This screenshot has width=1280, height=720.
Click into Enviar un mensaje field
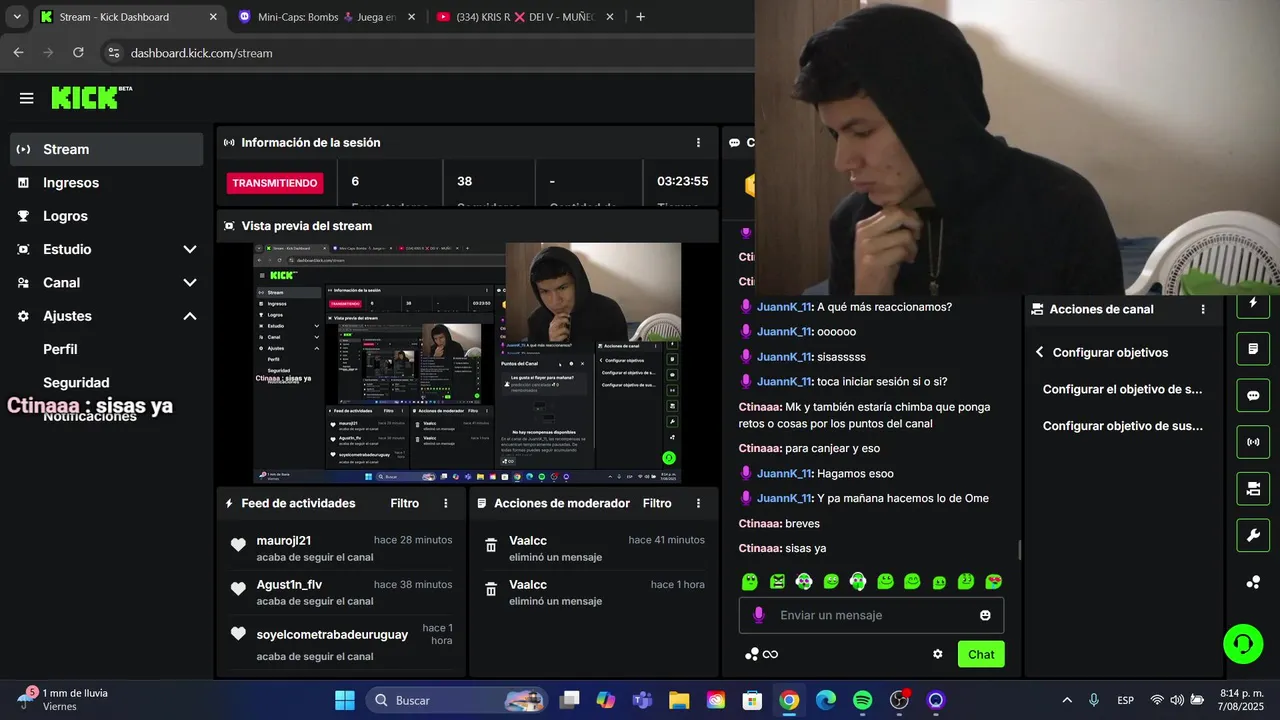(x=871, y=615)
